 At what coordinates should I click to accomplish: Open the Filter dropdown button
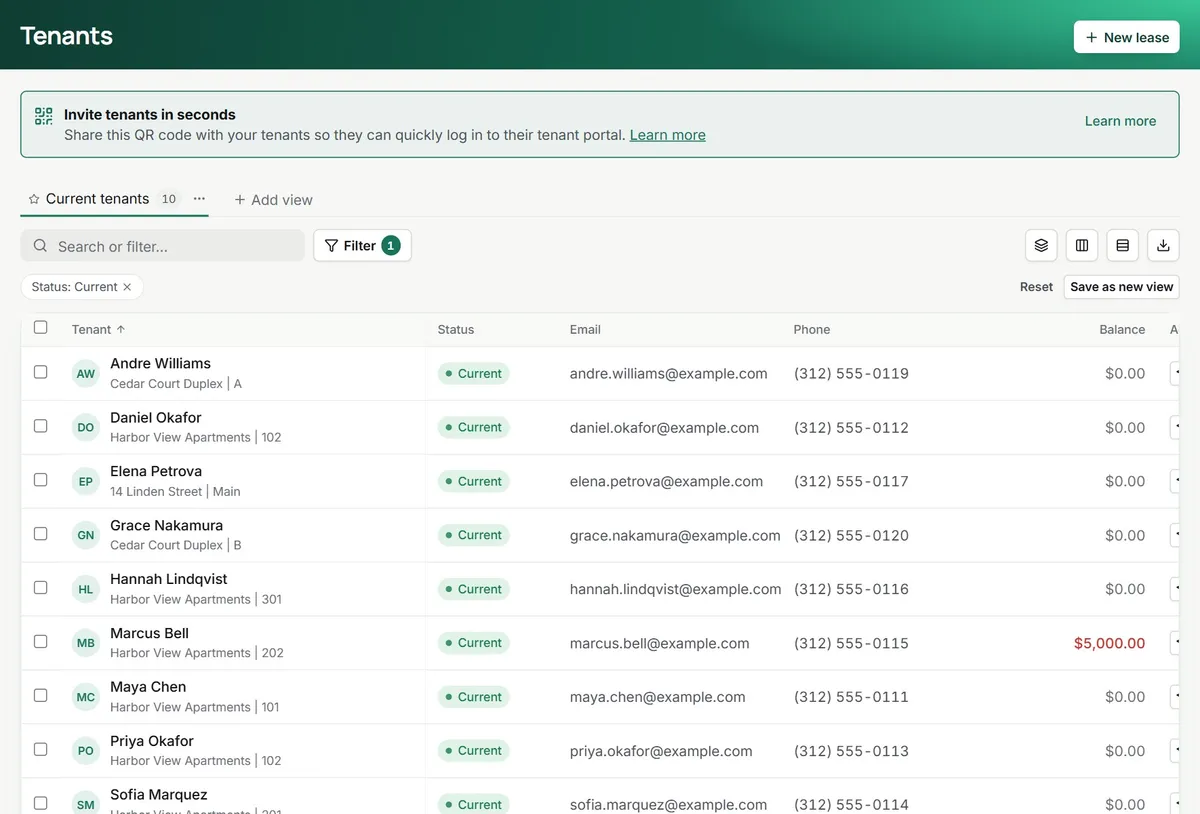click(x=362, y=246)
